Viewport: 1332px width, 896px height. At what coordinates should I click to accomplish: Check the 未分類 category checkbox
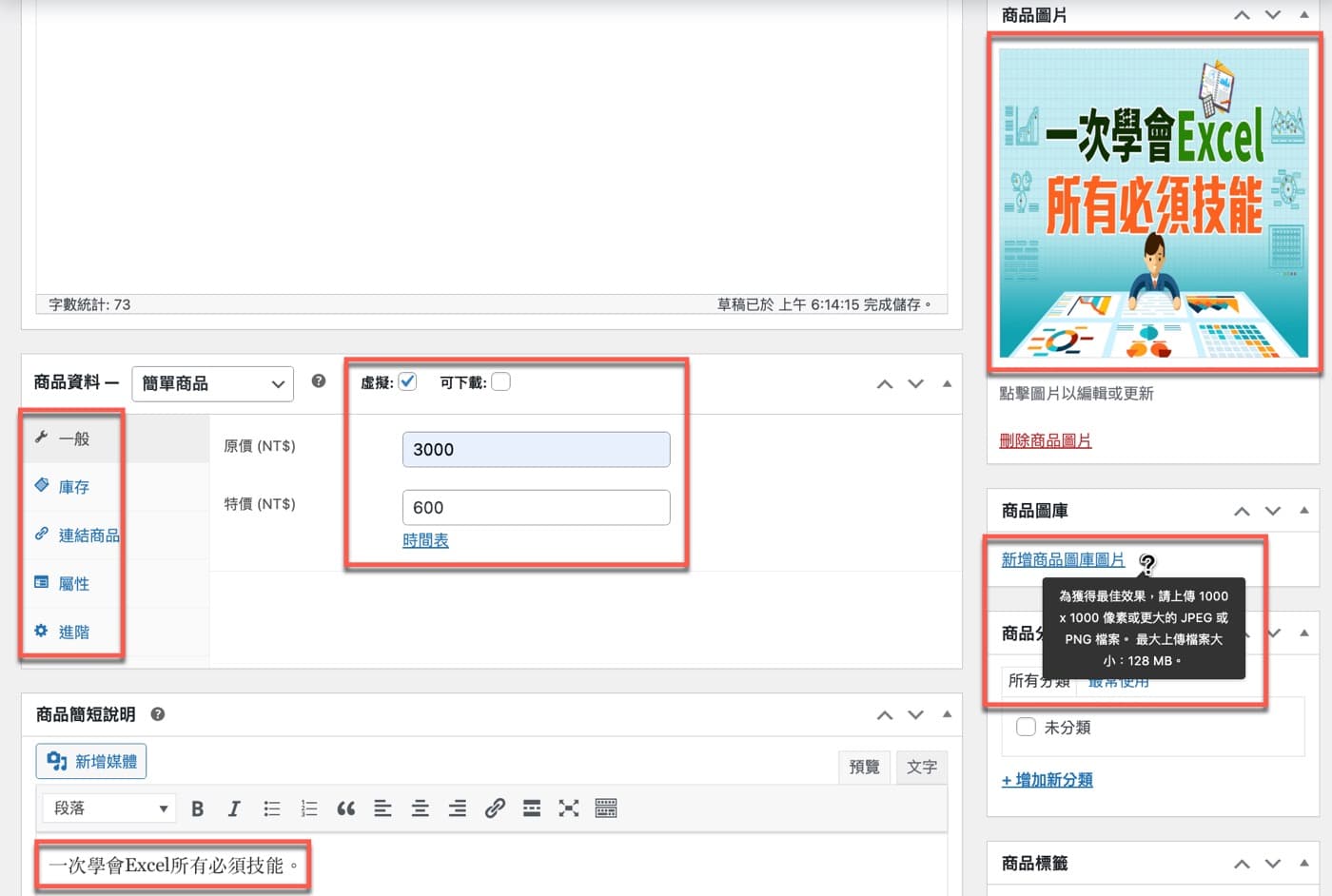[1026, 727]
